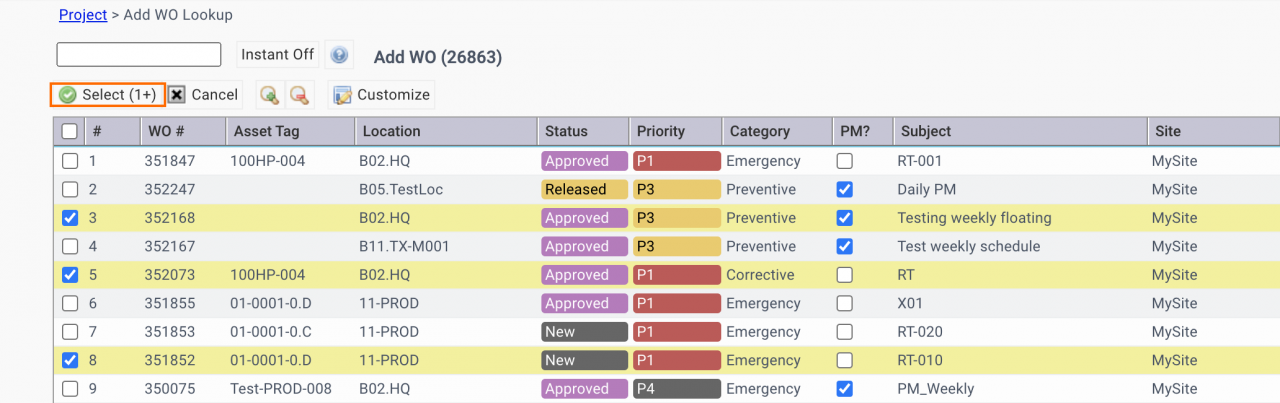
Task: Click the gray P4 priority badge
Action: coord(676,389)
